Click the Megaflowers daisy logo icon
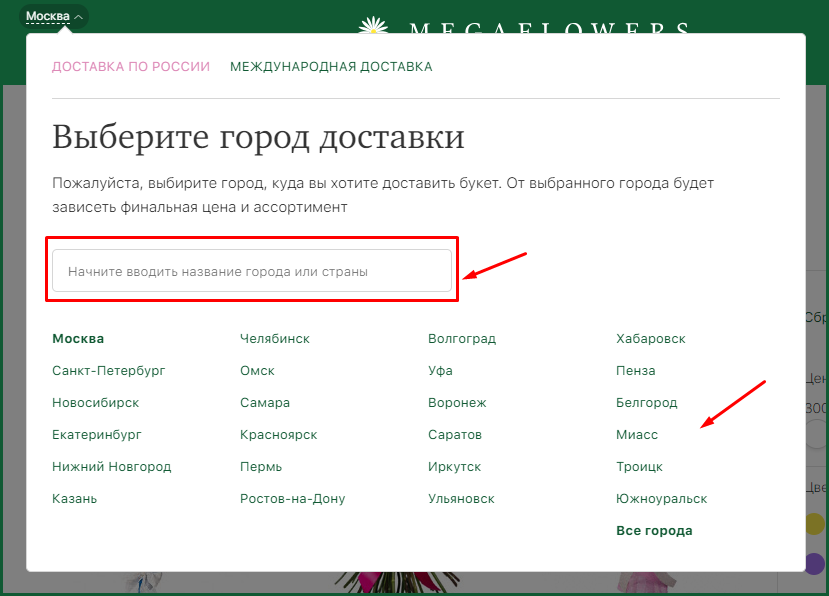 point(372,26)
